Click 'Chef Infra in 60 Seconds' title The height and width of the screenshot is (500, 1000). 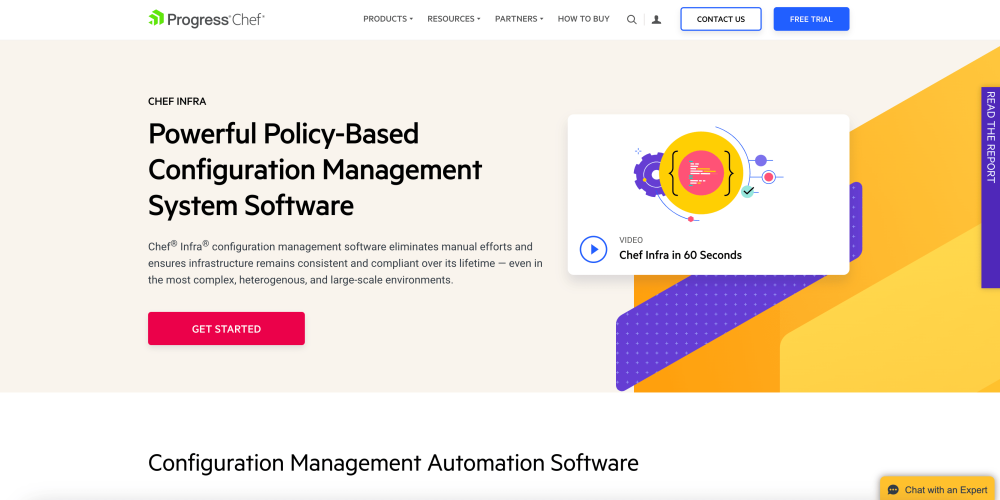(x=680, y=255)
